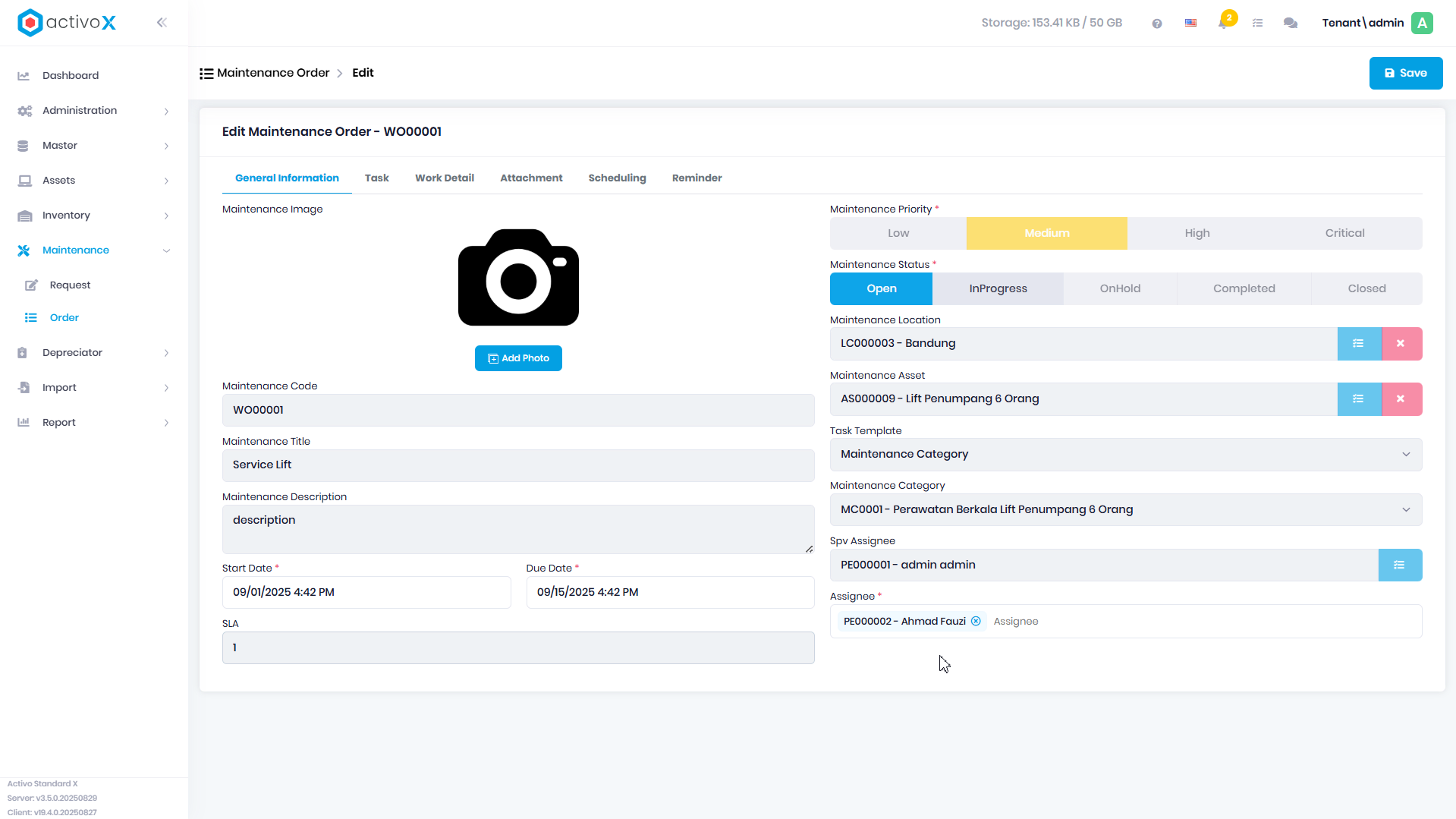Click the camera placeholder image

(518, 277)
